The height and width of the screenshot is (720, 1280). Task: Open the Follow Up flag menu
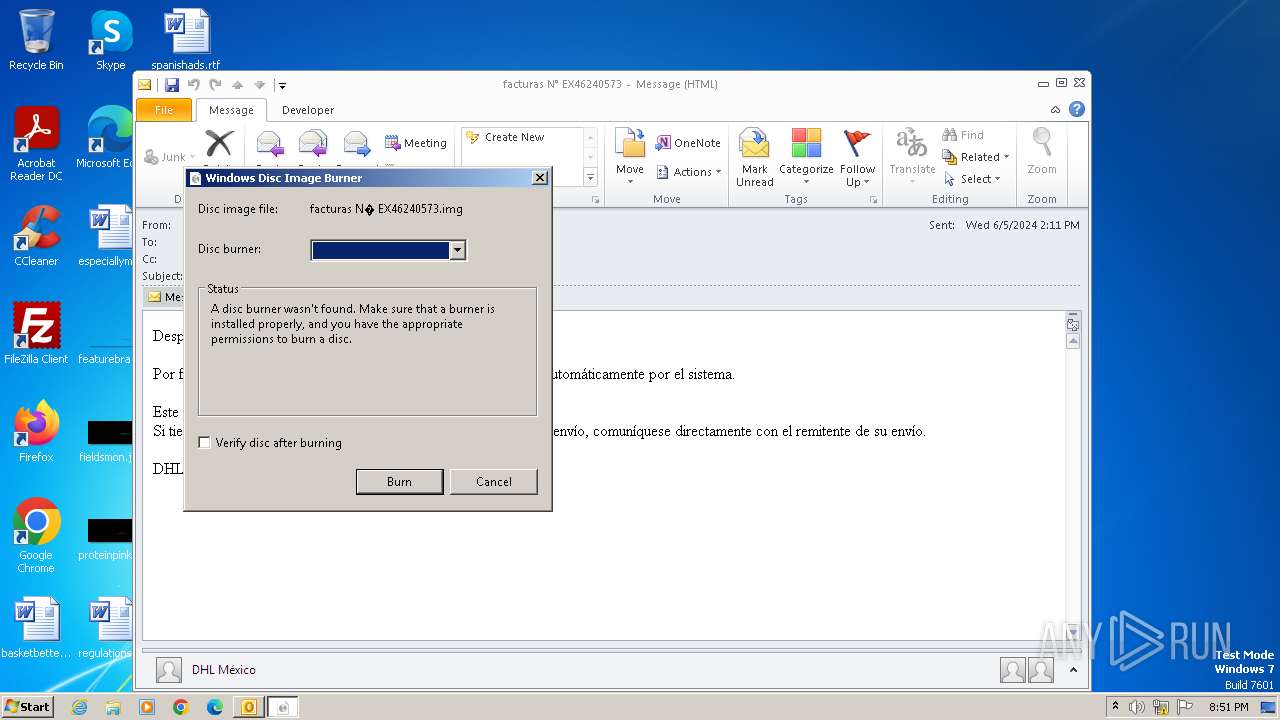[x=857, y=157]
